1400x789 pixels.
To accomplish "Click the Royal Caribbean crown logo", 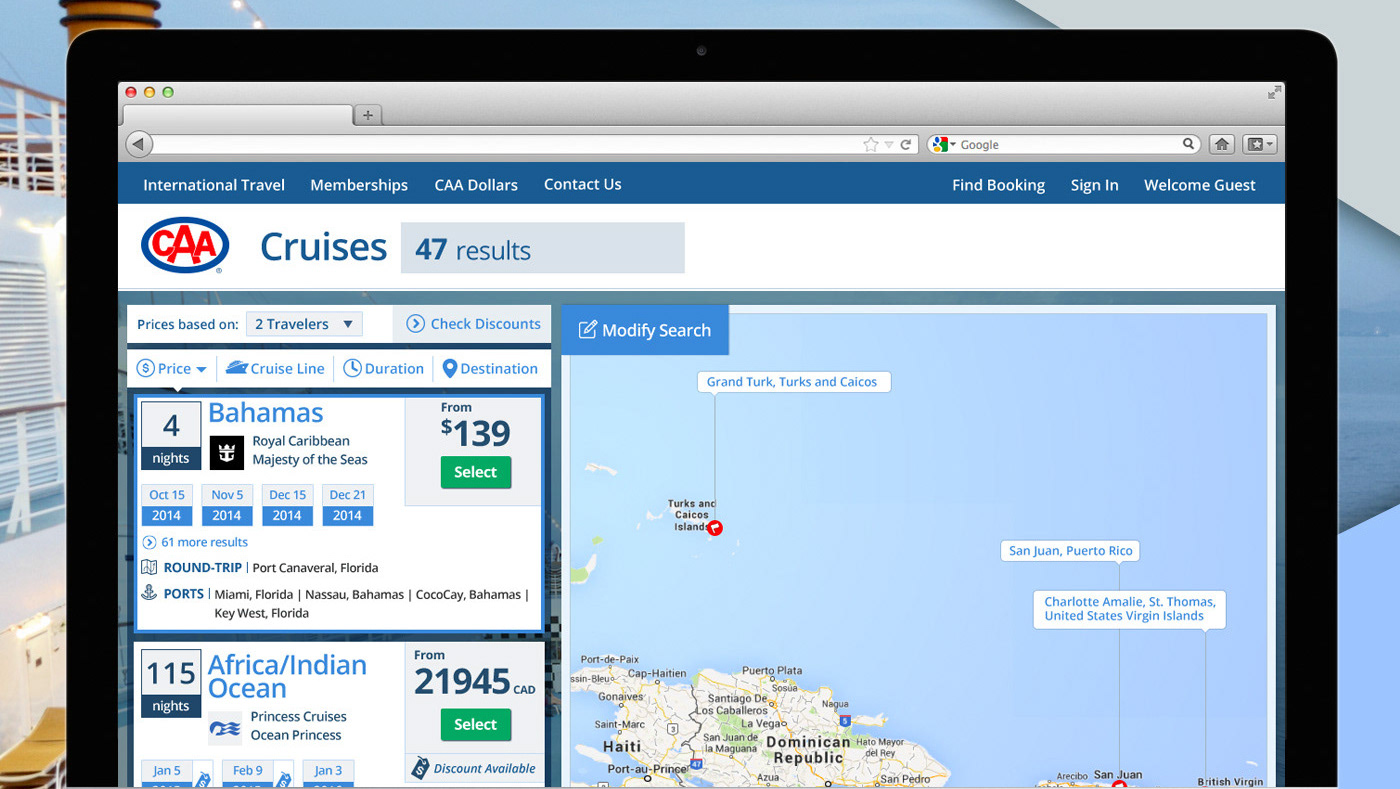I will [x=227, y=452].
